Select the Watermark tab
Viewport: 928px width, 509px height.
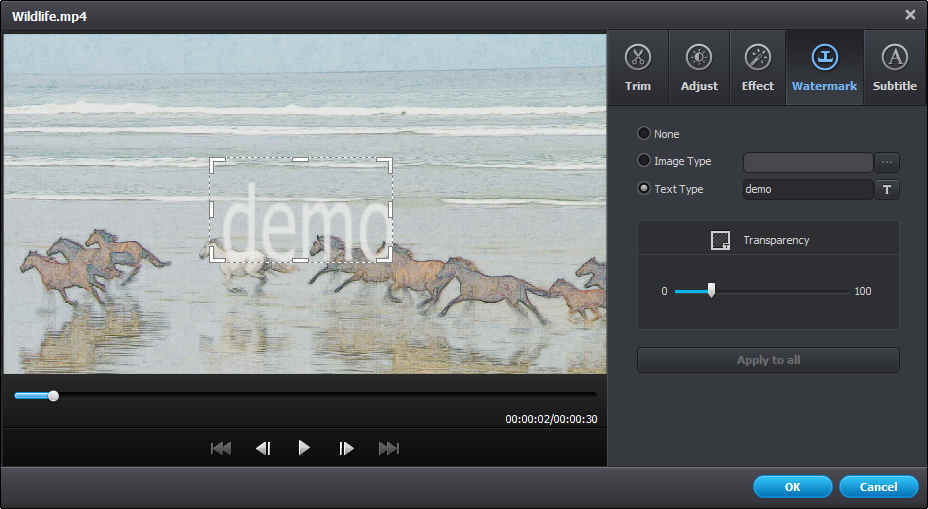(x=824, y=68)
